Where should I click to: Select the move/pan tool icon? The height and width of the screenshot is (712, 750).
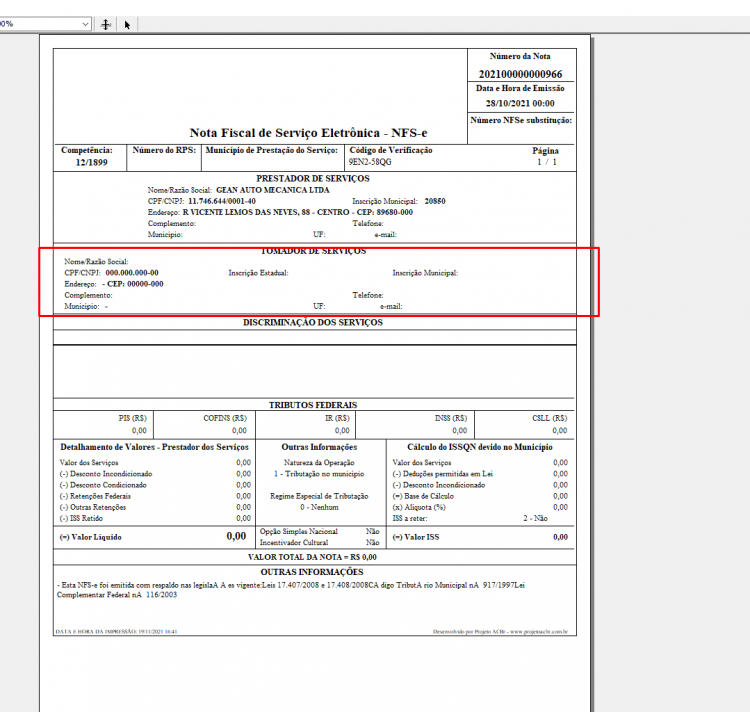click(106, 24)
